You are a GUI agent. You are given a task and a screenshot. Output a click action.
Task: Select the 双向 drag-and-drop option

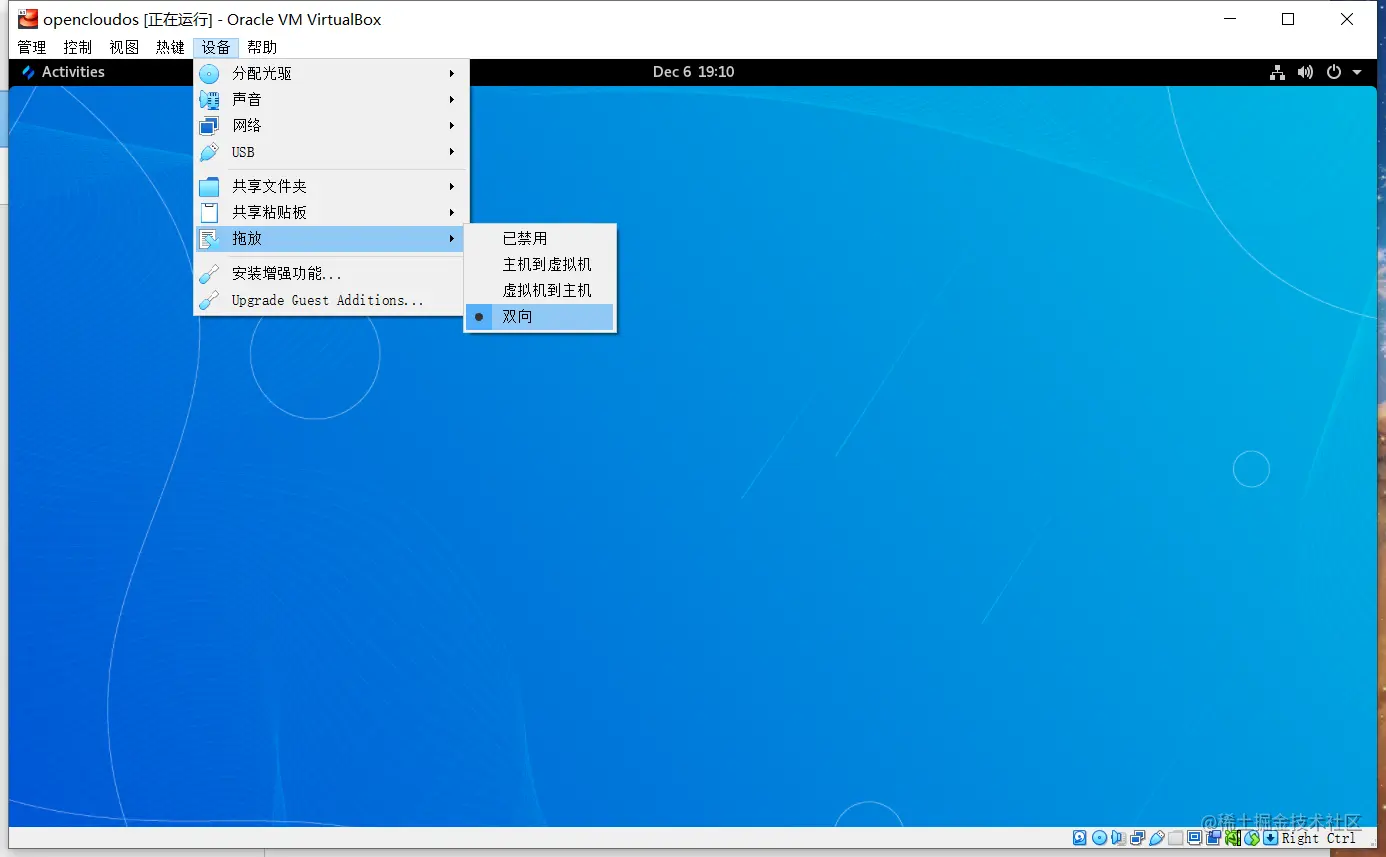tap(540, 317)
